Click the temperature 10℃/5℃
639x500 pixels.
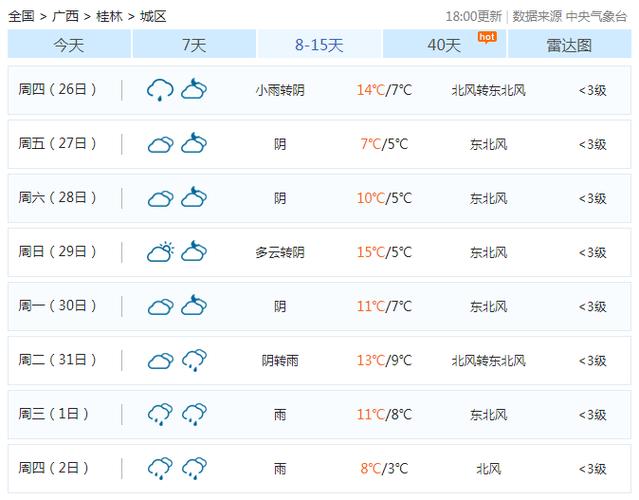384,198
